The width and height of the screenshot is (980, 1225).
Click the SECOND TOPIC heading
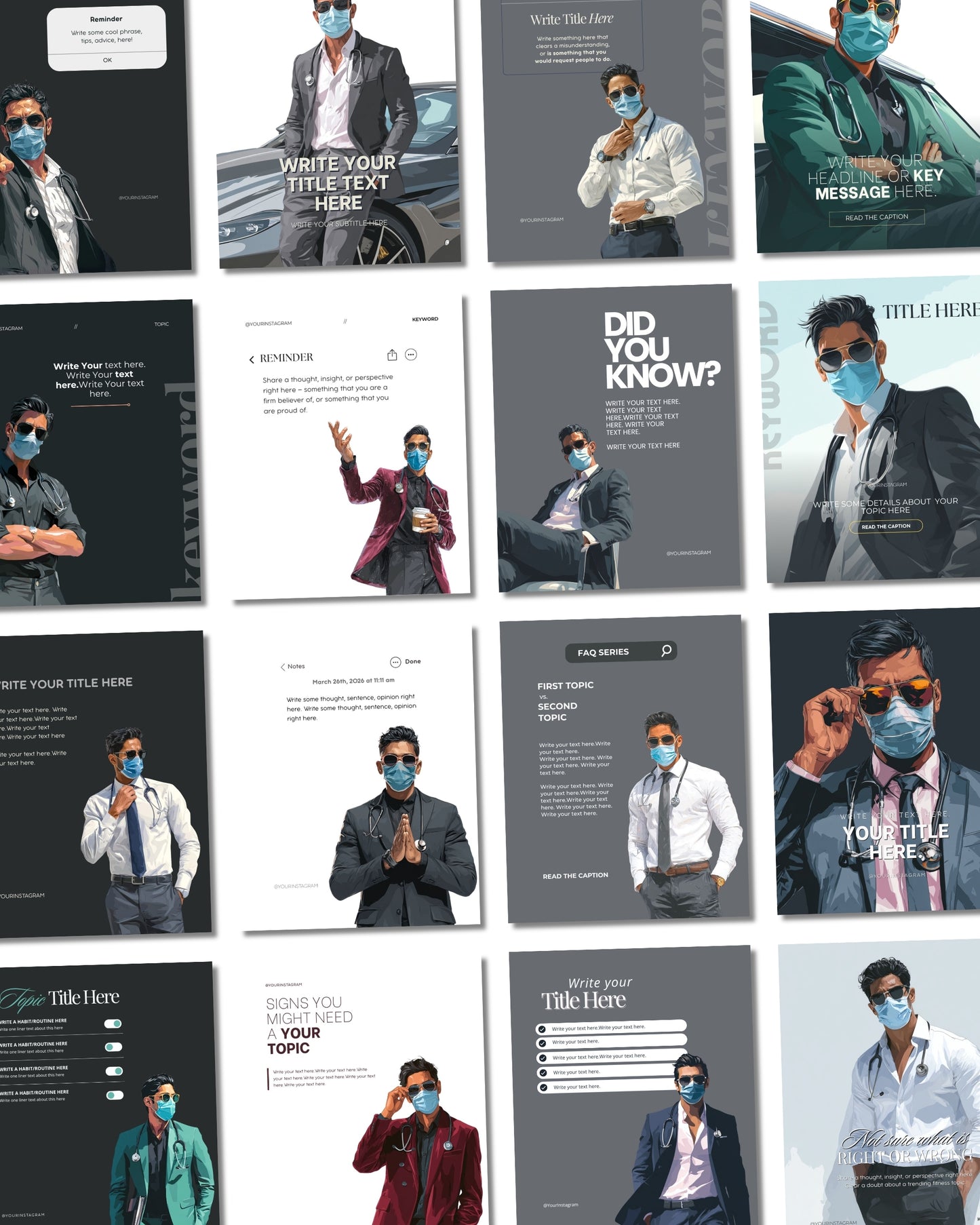click(x=557, y=712)
